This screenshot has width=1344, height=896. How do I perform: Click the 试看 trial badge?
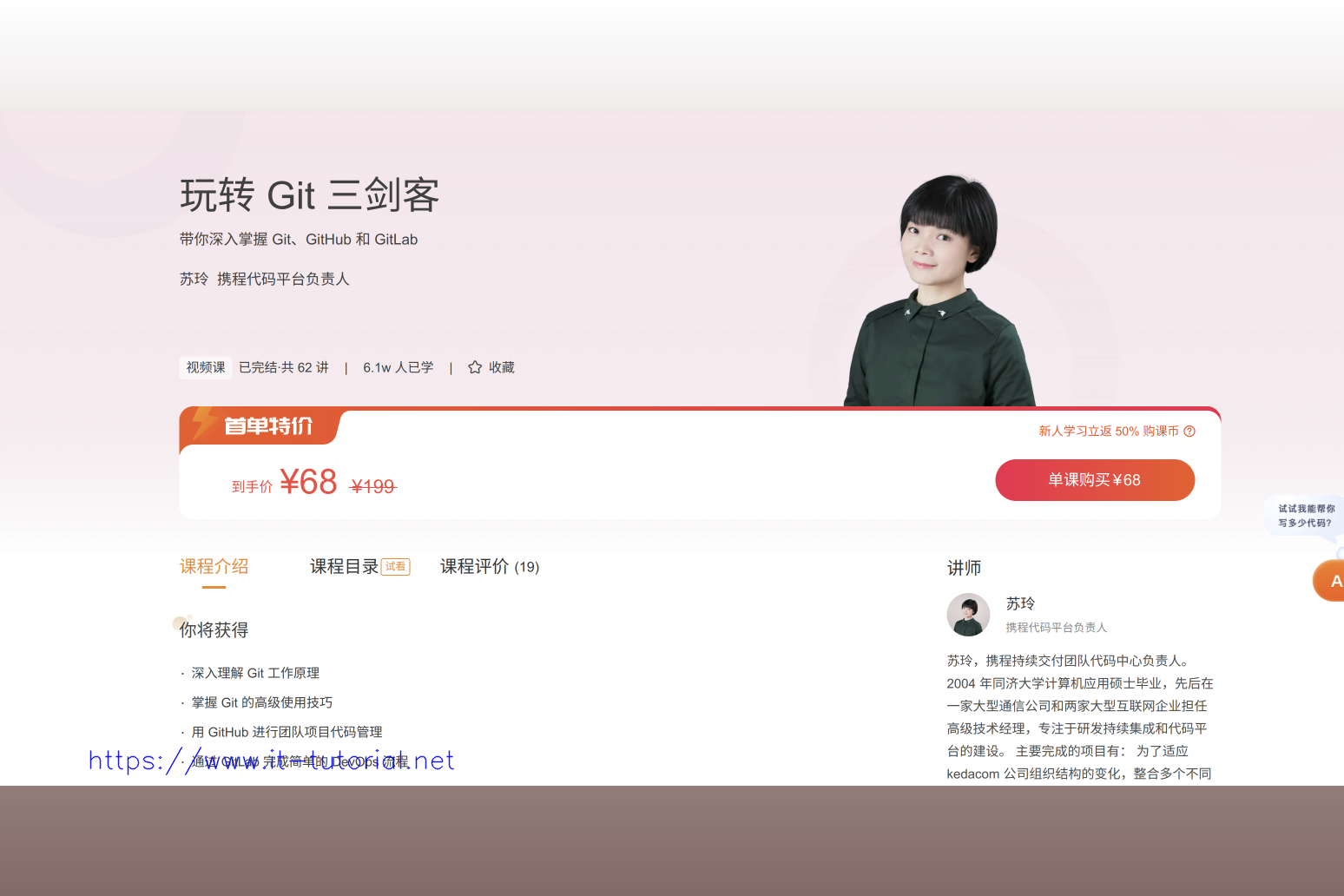396,567
